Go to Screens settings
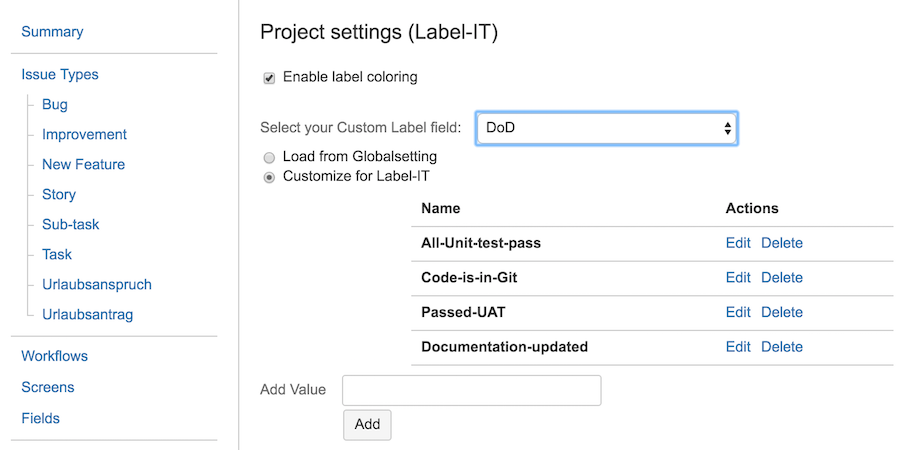This screenshot has width=920, height=450. (x=48, y=387)
